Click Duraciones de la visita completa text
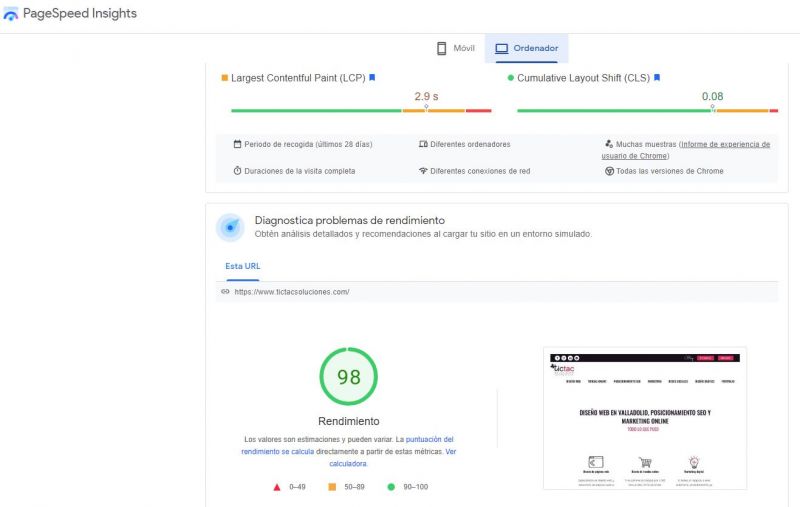 click(299, 171)
